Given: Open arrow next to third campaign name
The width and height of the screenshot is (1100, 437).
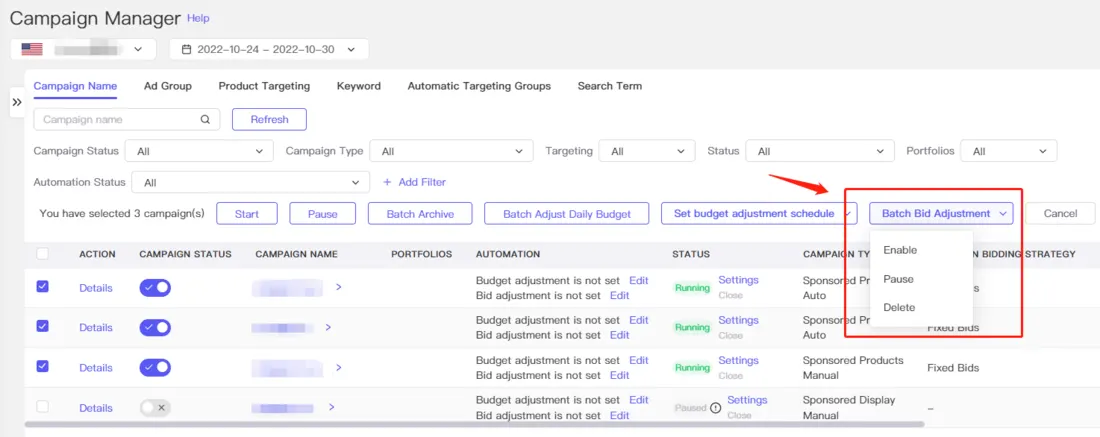Looking at the screenshot, I should 338,367.
